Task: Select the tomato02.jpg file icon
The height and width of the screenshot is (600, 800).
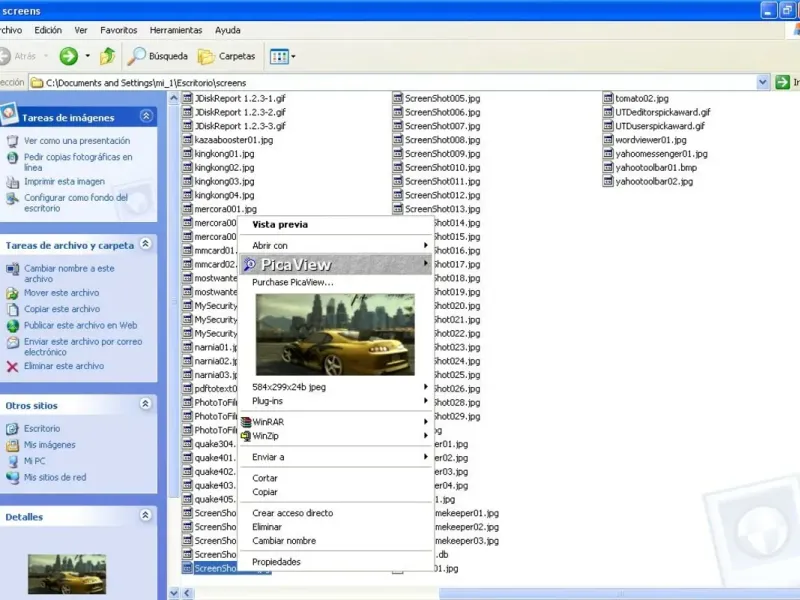Action: tap(608, 99)
